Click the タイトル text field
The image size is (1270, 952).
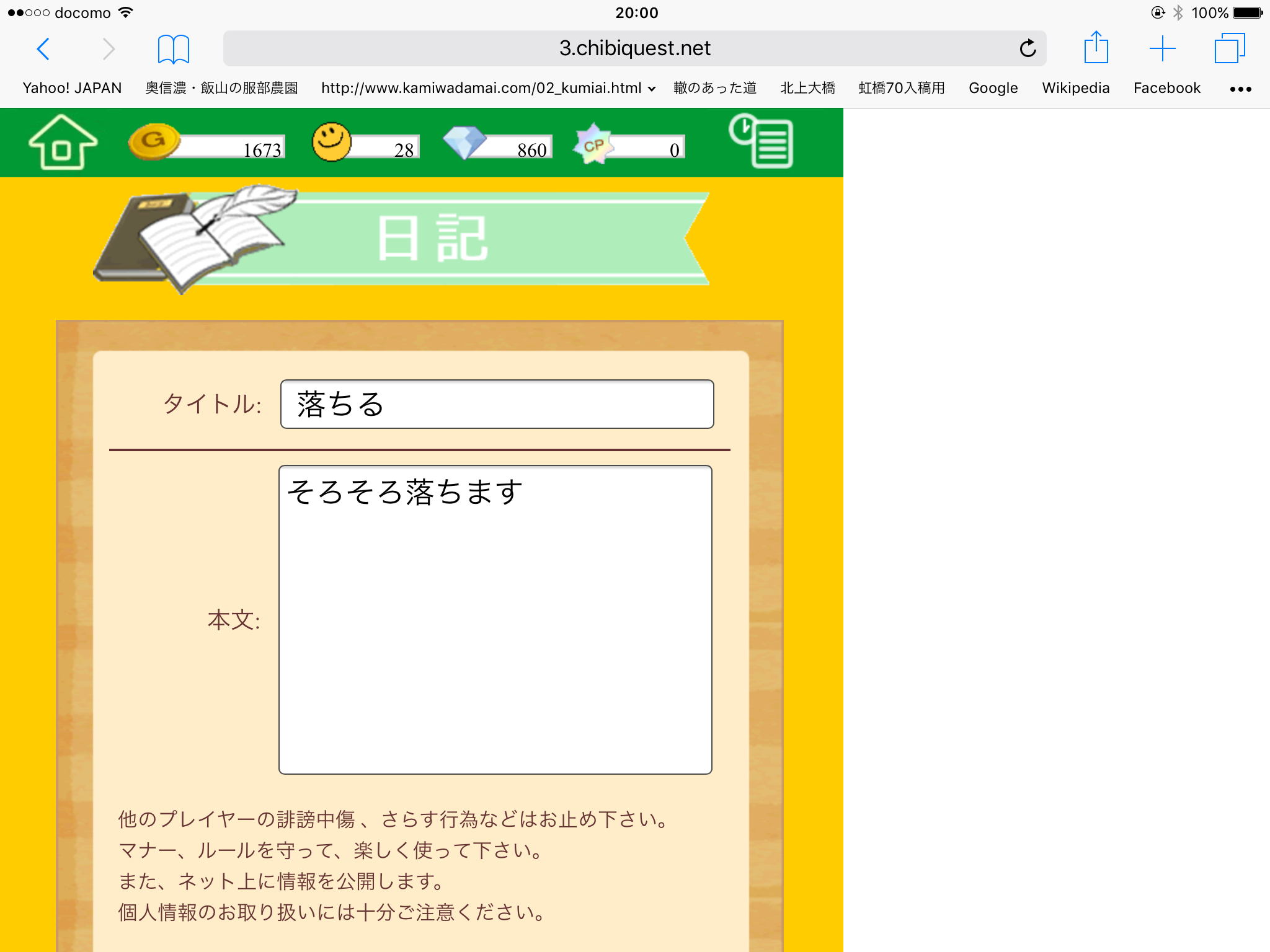(497, 404)
